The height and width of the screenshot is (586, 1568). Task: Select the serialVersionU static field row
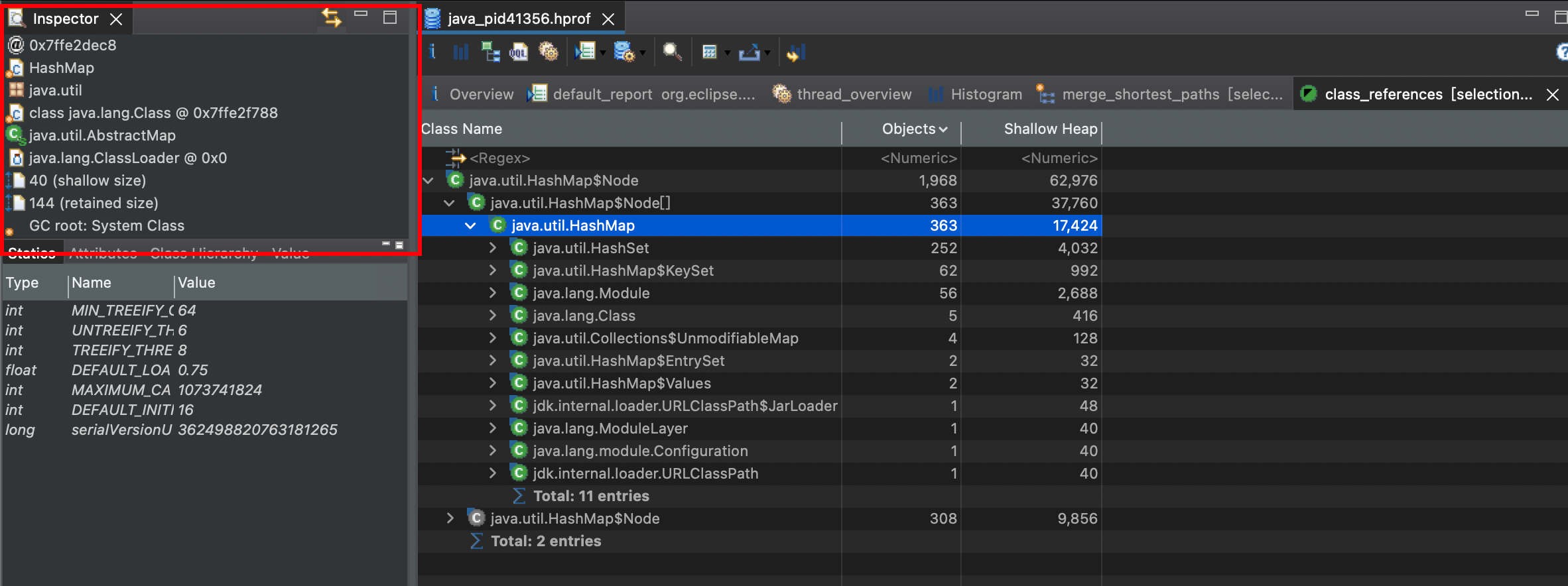point(204,430)
